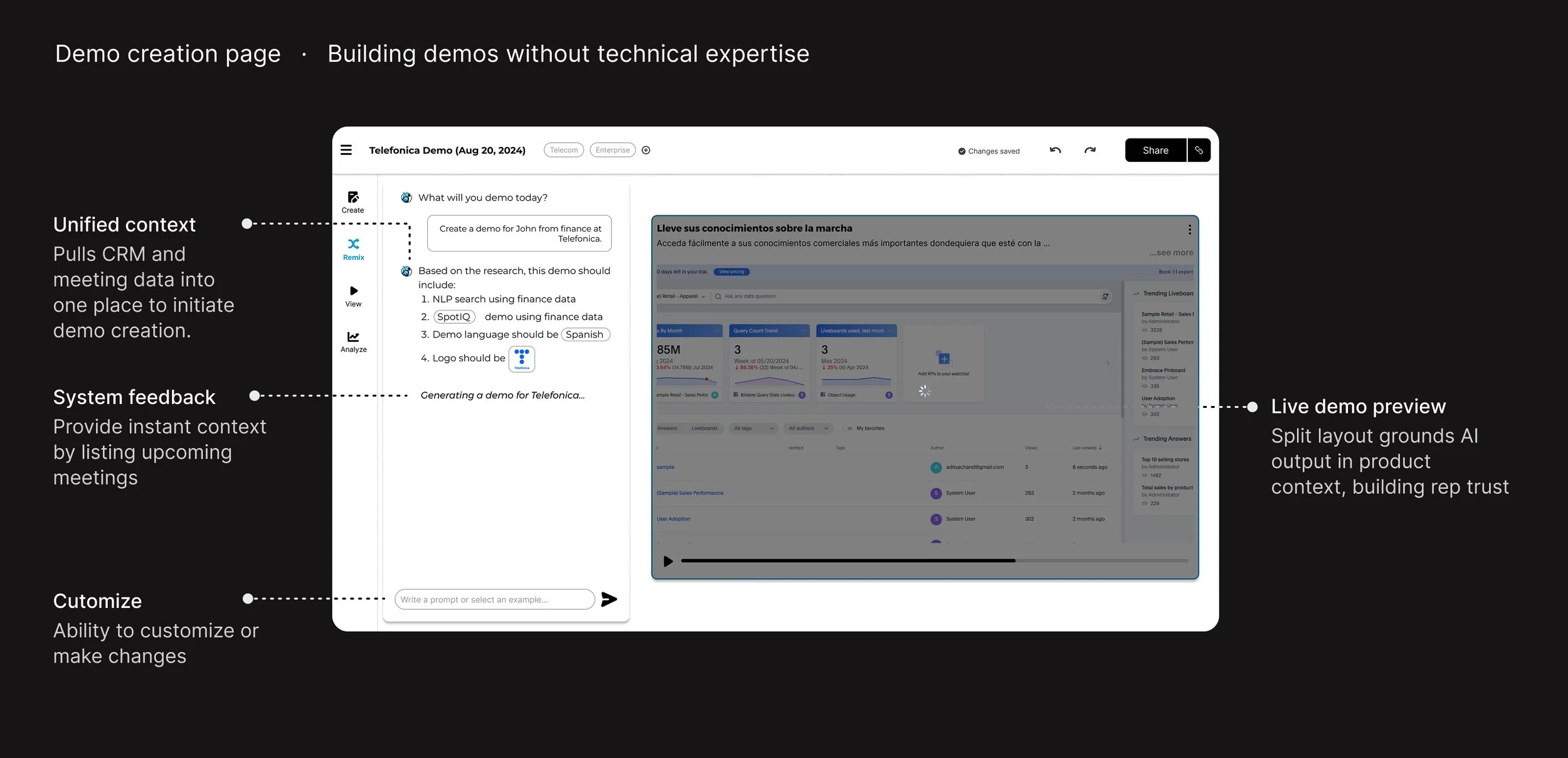Click the Trending Answers trend icon

[x=1136, y=439]
